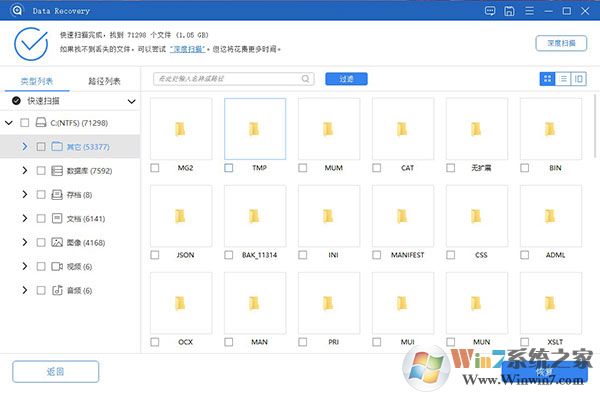Expand the video node with count 6
Screen dimensions: 600x394
25,266
